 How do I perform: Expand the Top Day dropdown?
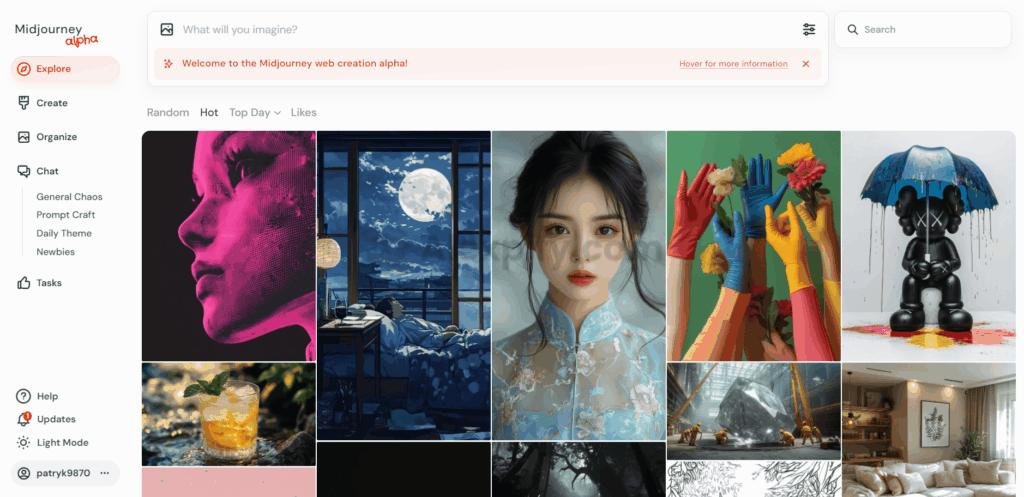(255, 113)
